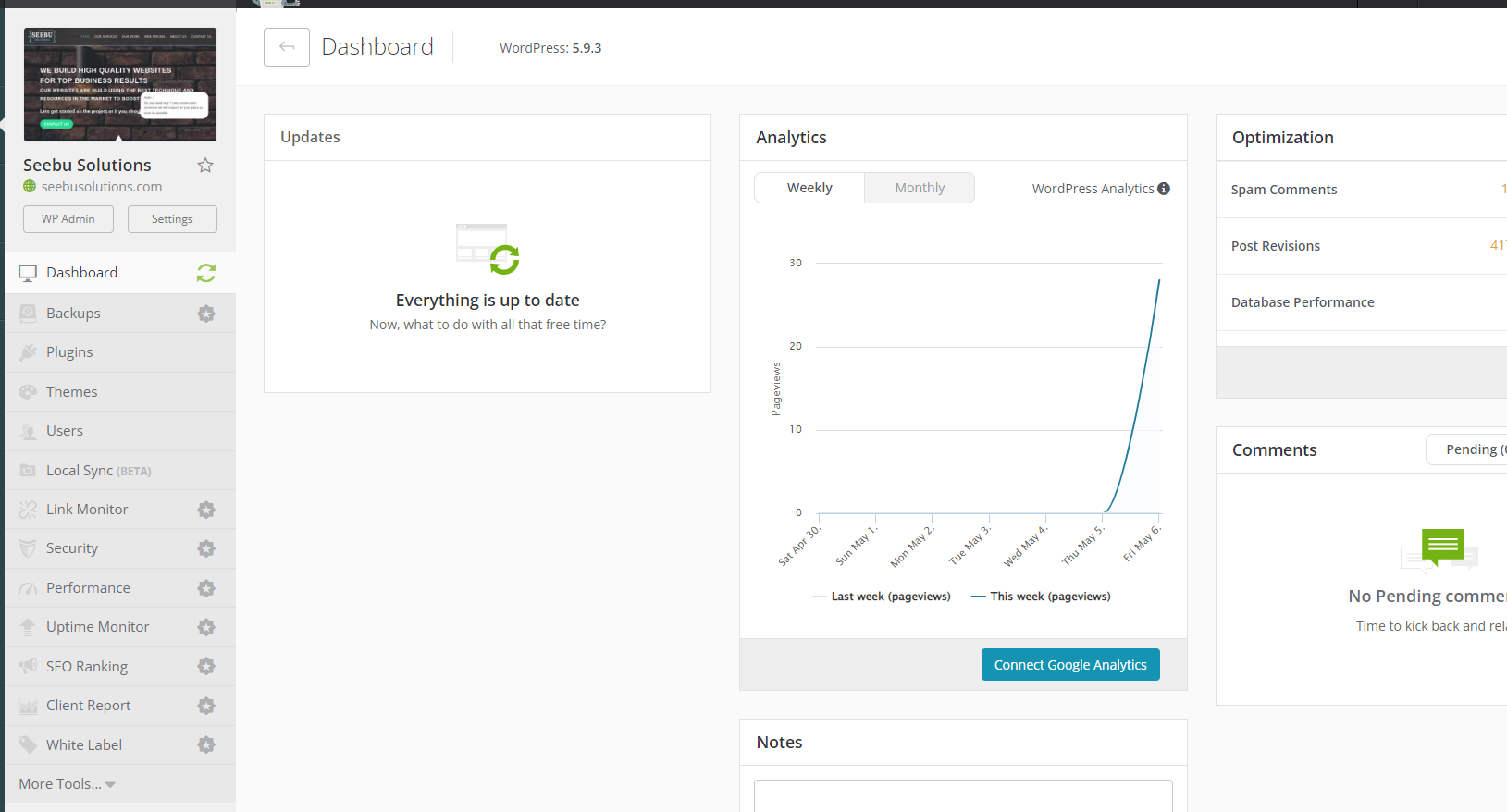Viewport: 1507px width, 812px height.
Task: Open Backups settings gear icon
Action: point(206,314)
